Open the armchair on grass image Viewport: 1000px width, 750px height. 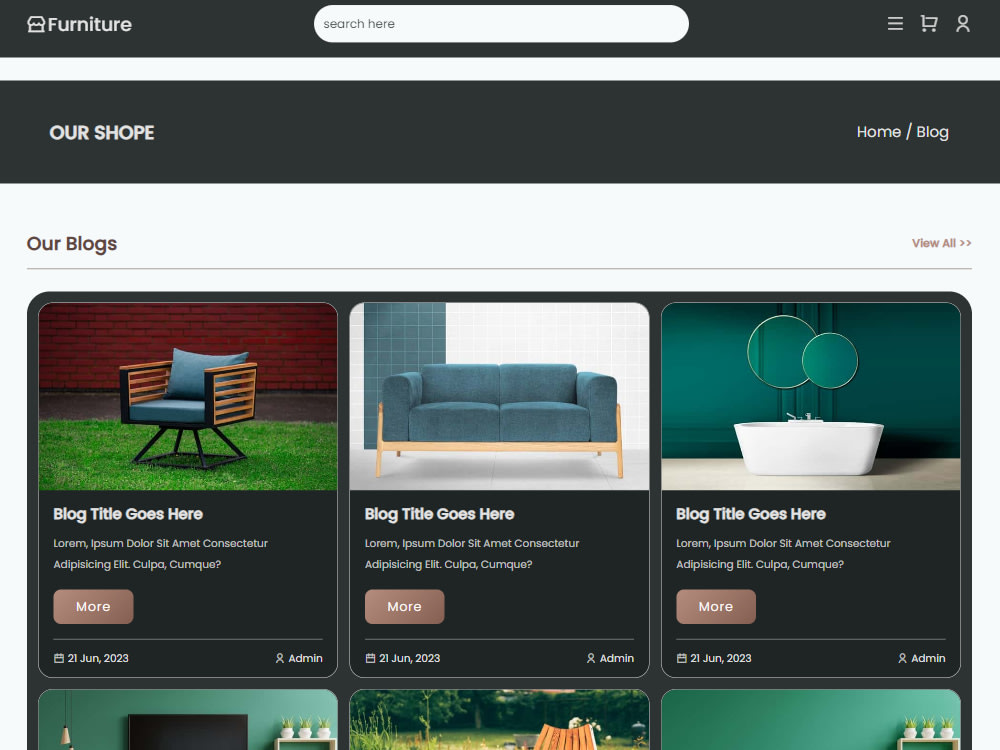[188, 397]
